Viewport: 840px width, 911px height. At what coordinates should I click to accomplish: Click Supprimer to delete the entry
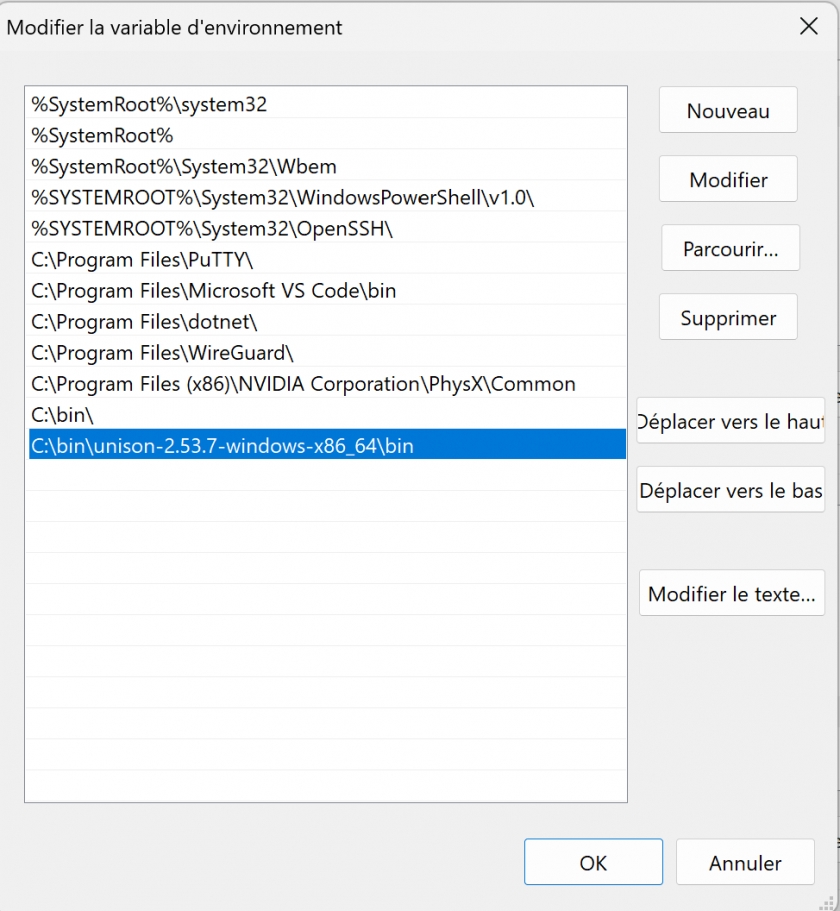[x=728, y=317]
